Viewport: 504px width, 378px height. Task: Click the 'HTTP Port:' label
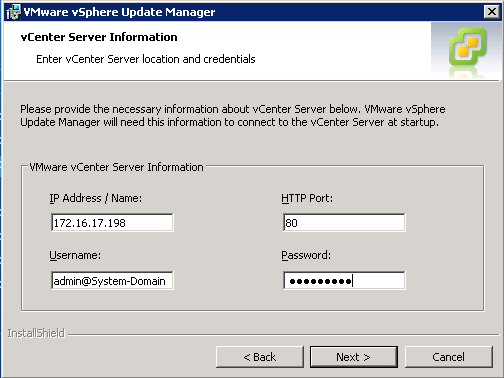pyautogui.click(x=307, y=198)
